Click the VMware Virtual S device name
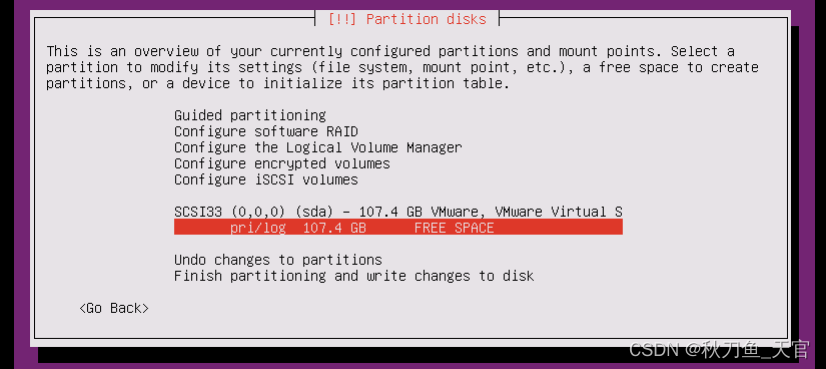The width and height of the screenshot is (826, 369). 558,211
